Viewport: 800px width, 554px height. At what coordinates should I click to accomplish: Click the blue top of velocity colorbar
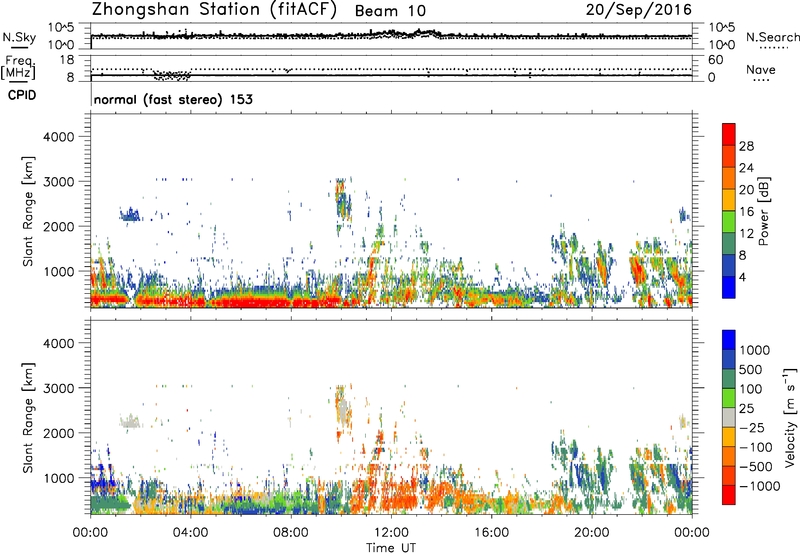coord(729,340)
